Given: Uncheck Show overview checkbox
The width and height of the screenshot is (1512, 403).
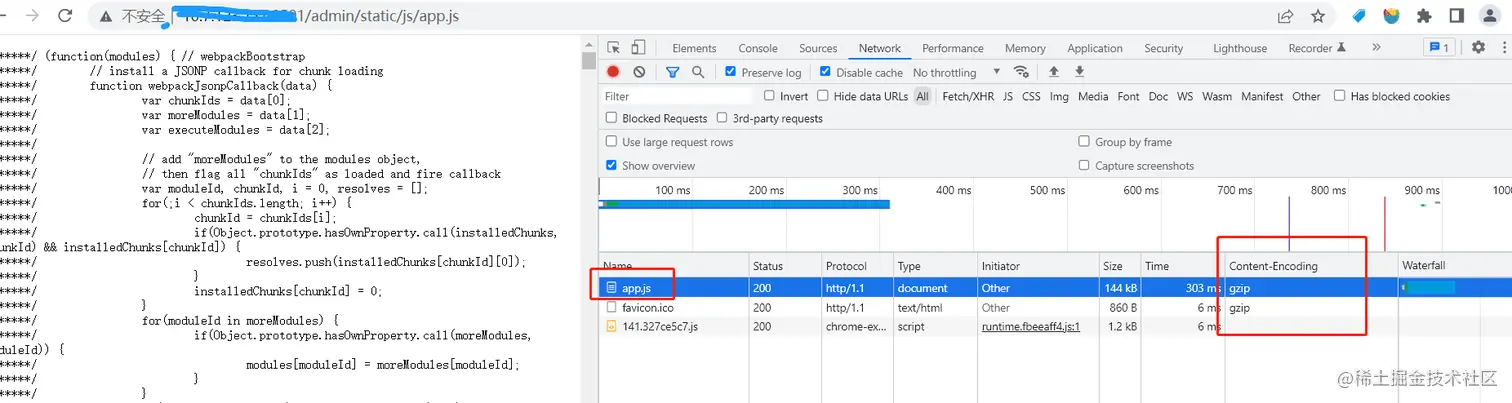Looking at the screenshot, I should (611, 165).
